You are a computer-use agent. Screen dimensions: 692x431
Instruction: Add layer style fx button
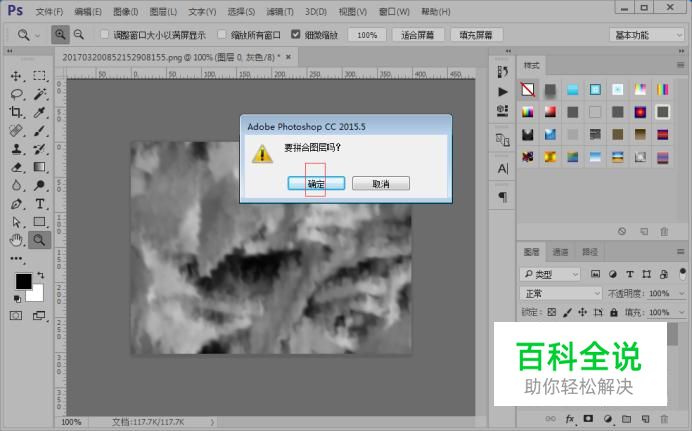coord(570,419)
